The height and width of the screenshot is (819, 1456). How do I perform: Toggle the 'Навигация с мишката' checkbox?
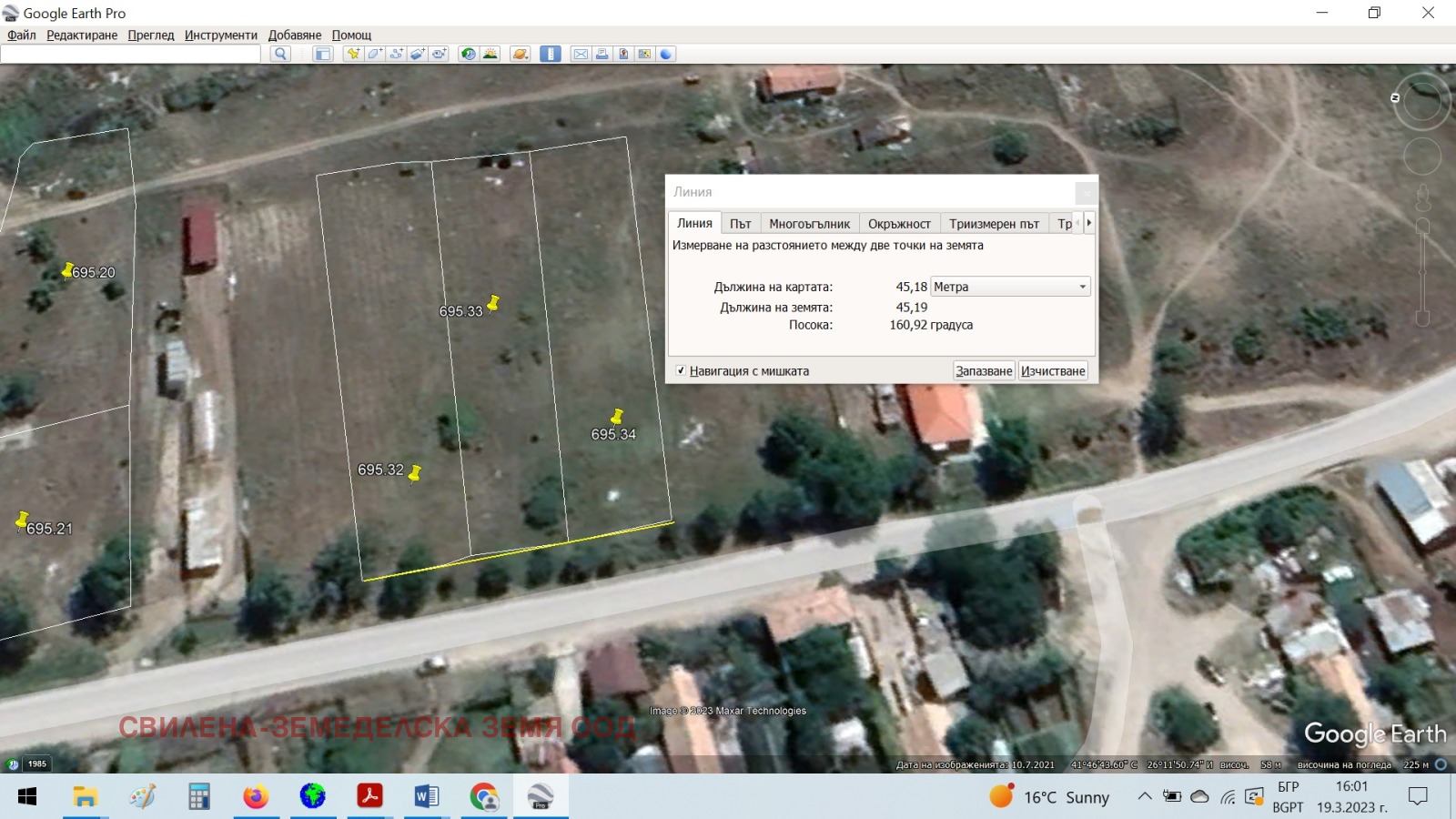(x=681, y=370)
